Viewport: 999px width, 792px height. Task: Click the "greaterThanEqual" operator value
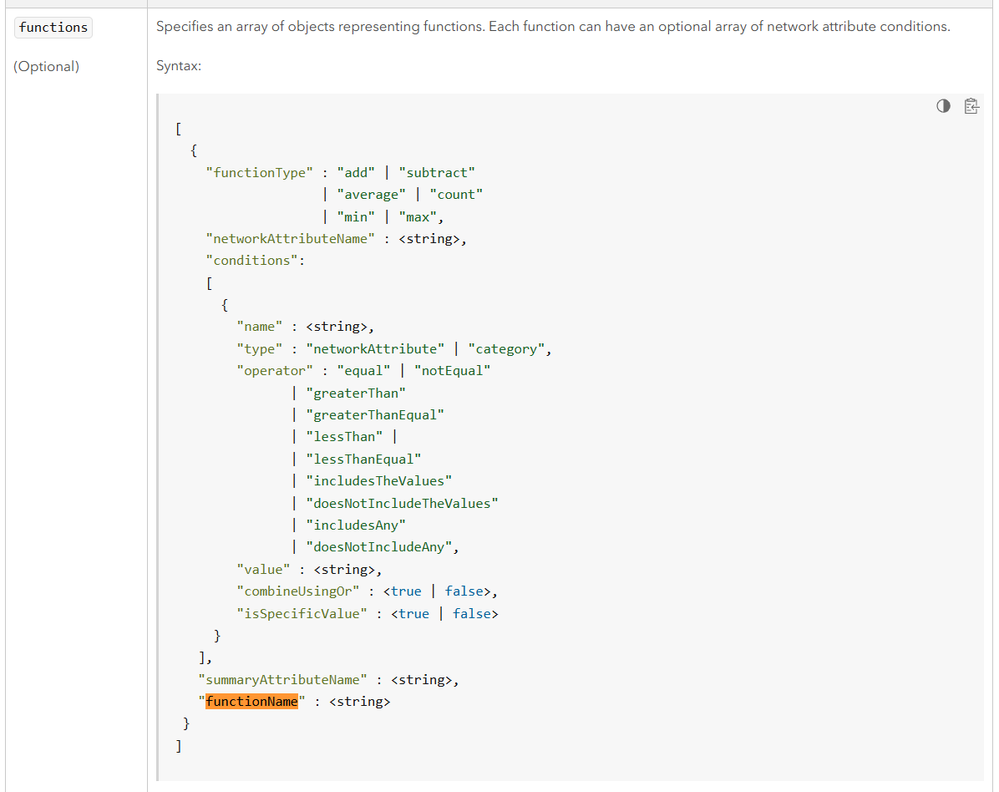pyautogui.click(x=375, y=415)
